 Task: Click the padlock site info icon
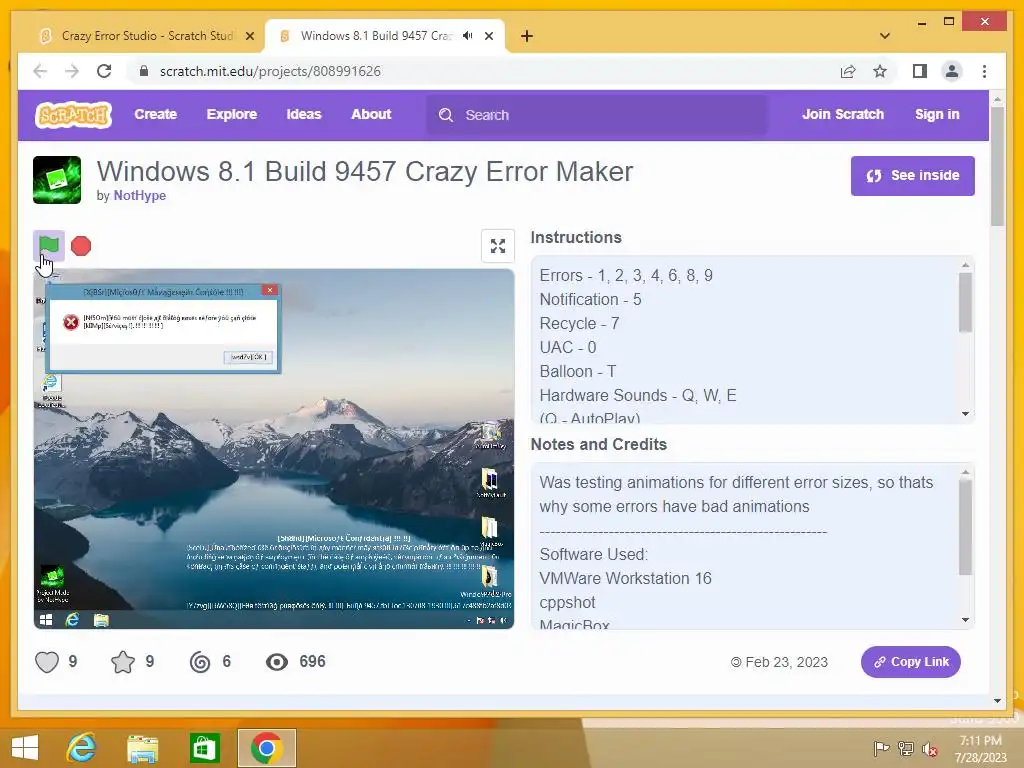click(144, 71)
